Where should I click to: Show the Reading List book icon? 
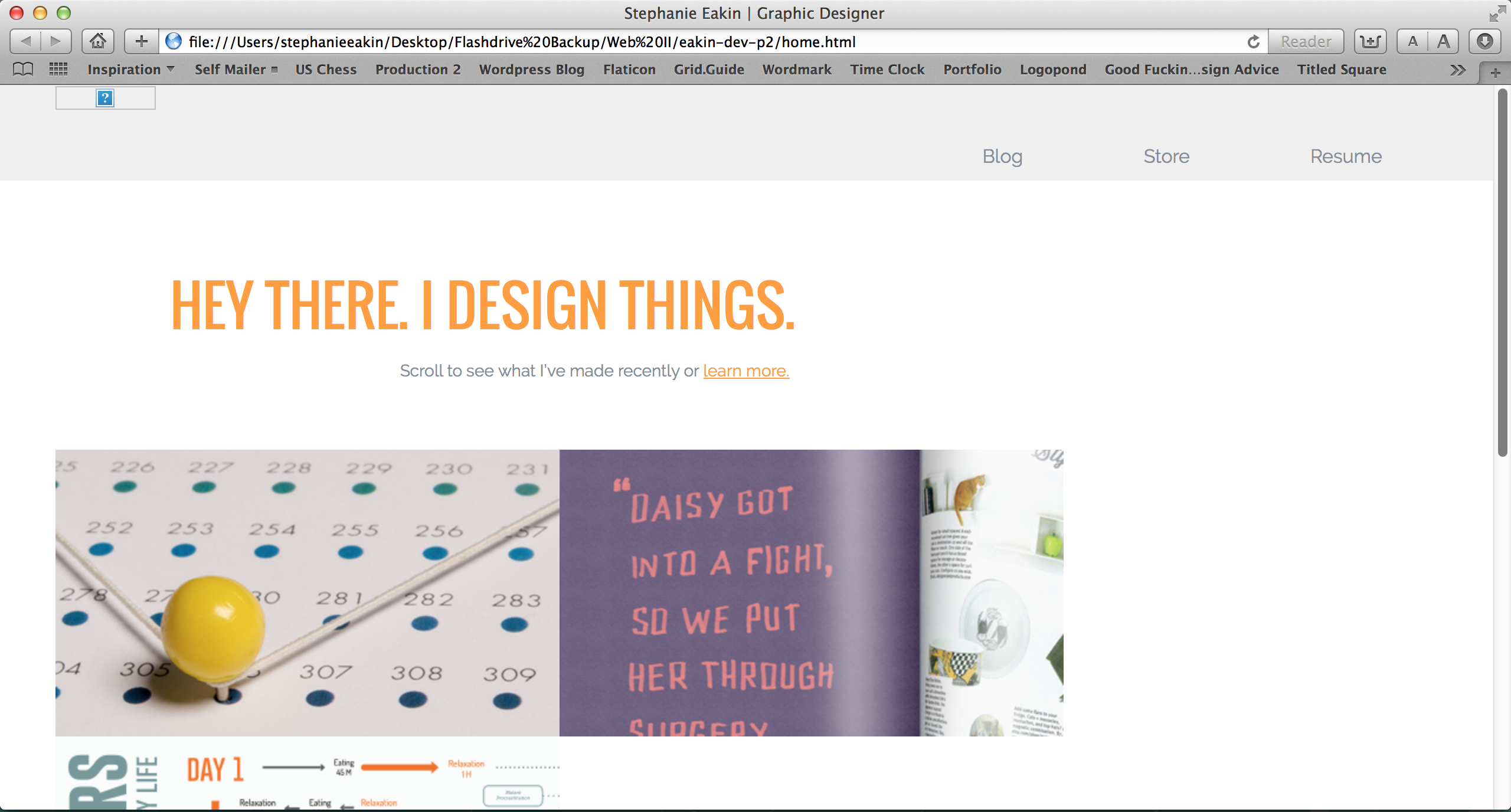[23, 70]
